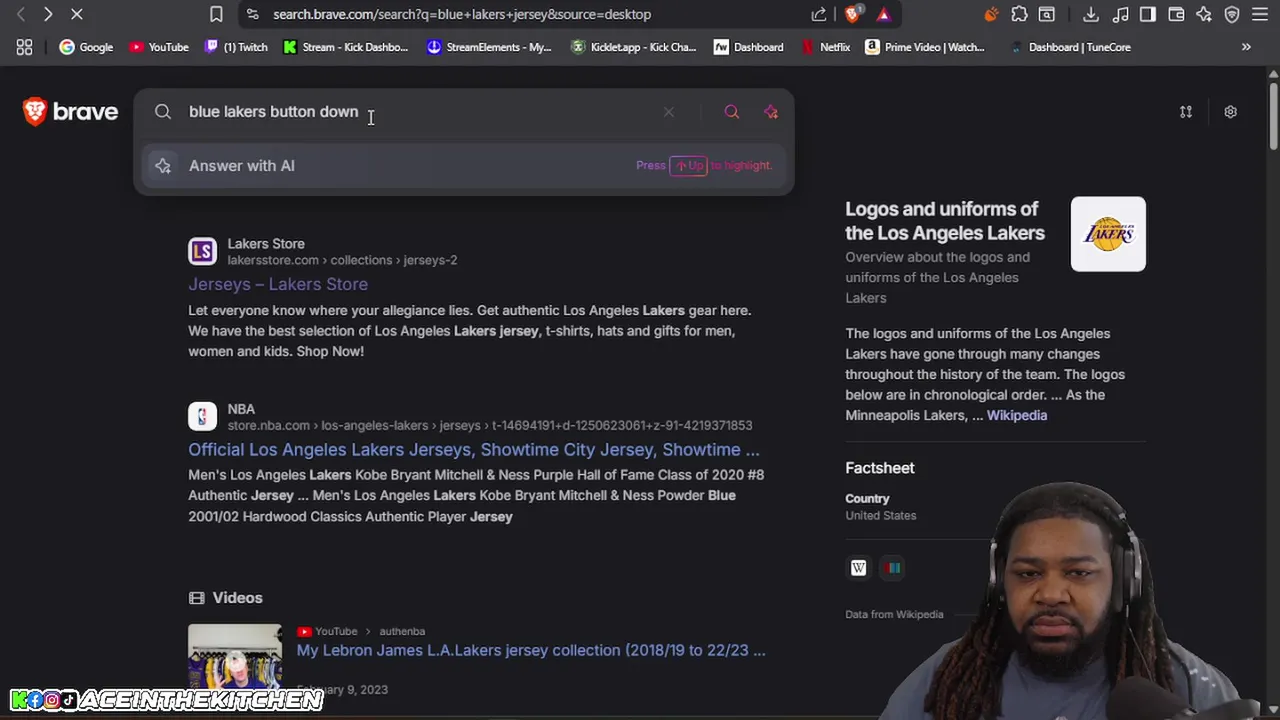Click the Wikipedia W profile icon
Image resolution: width=1280 pixels, height=720 pixels.
(x=858, y=568)
